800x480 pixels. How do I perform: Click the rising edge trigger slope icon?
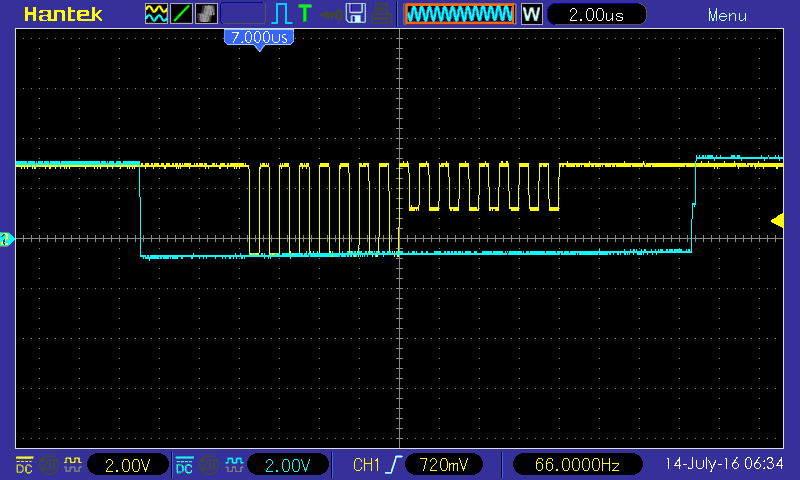pos(394,465)
